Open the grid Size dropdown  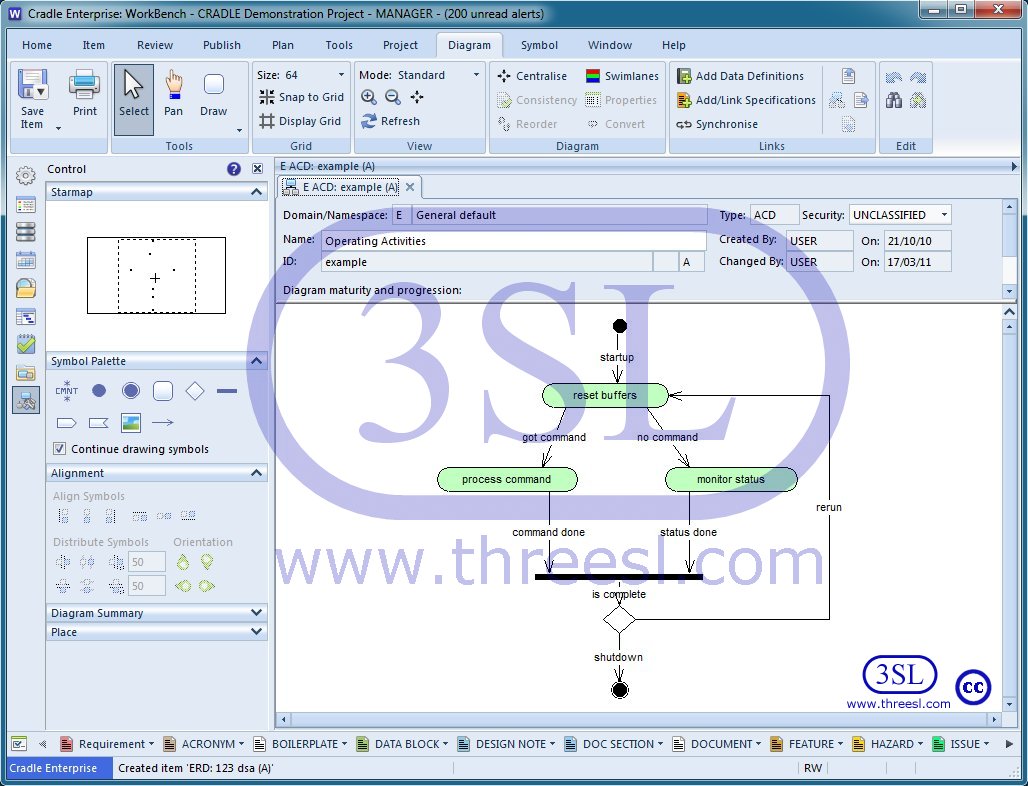[x=340, y=75]
